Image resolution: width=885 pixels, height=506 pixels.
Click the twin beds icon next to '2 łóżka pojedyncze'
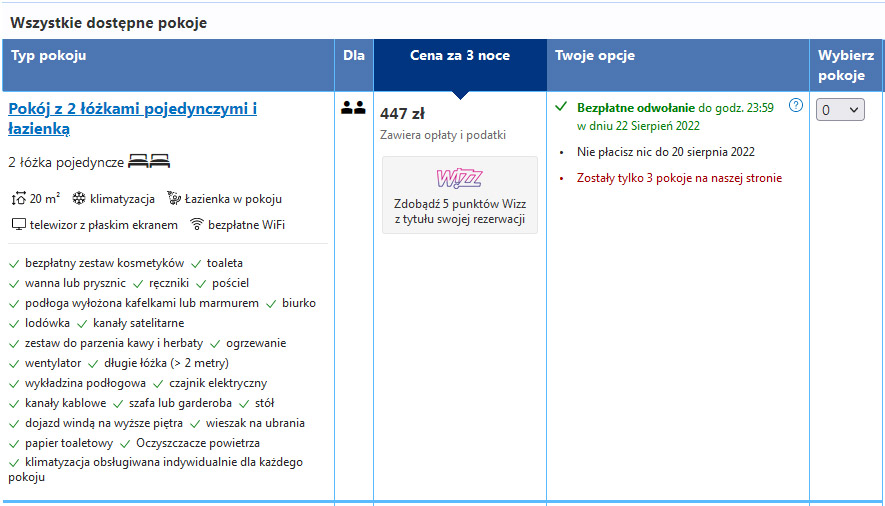pos(149,162)
